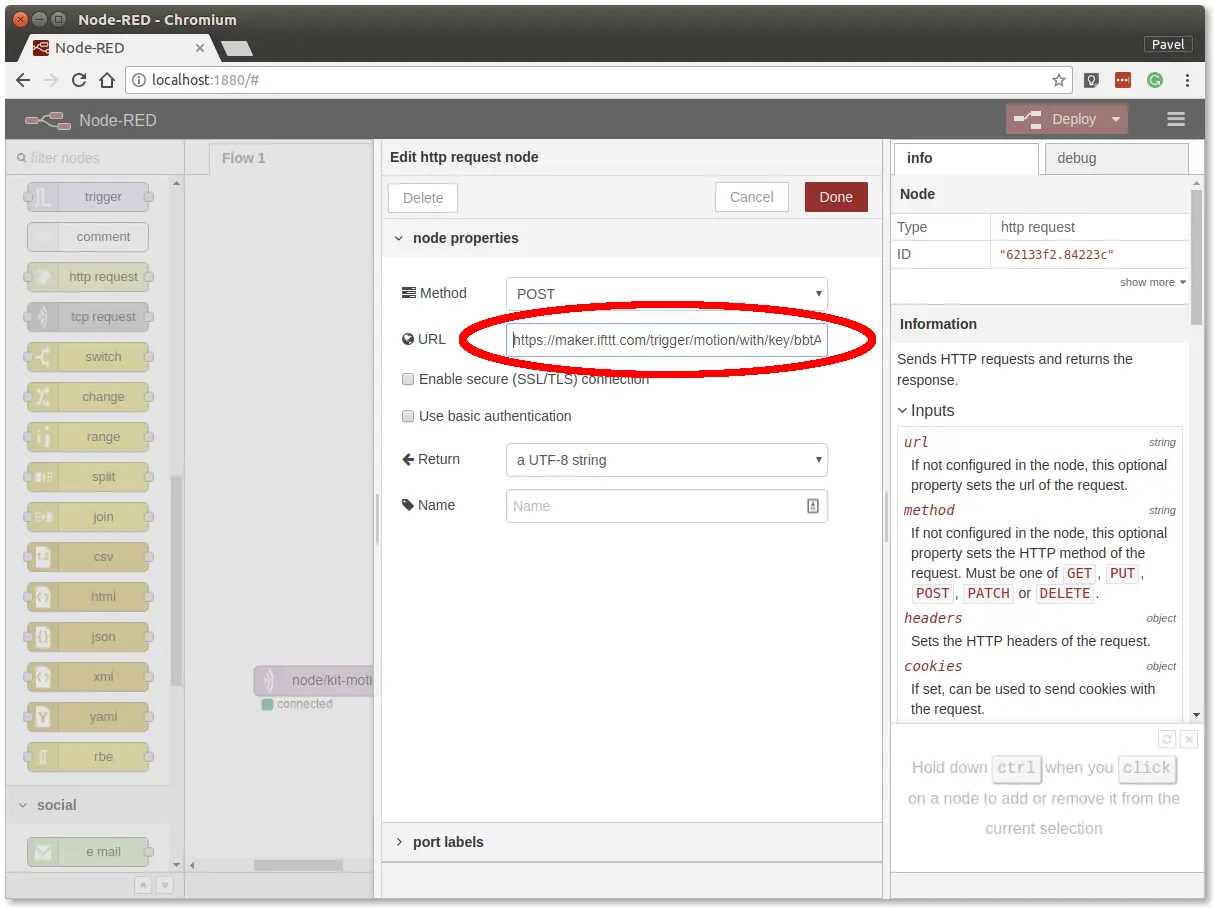Click the Delete button in editor
This screenshot has height=908, width=1214.
(423, 198)
